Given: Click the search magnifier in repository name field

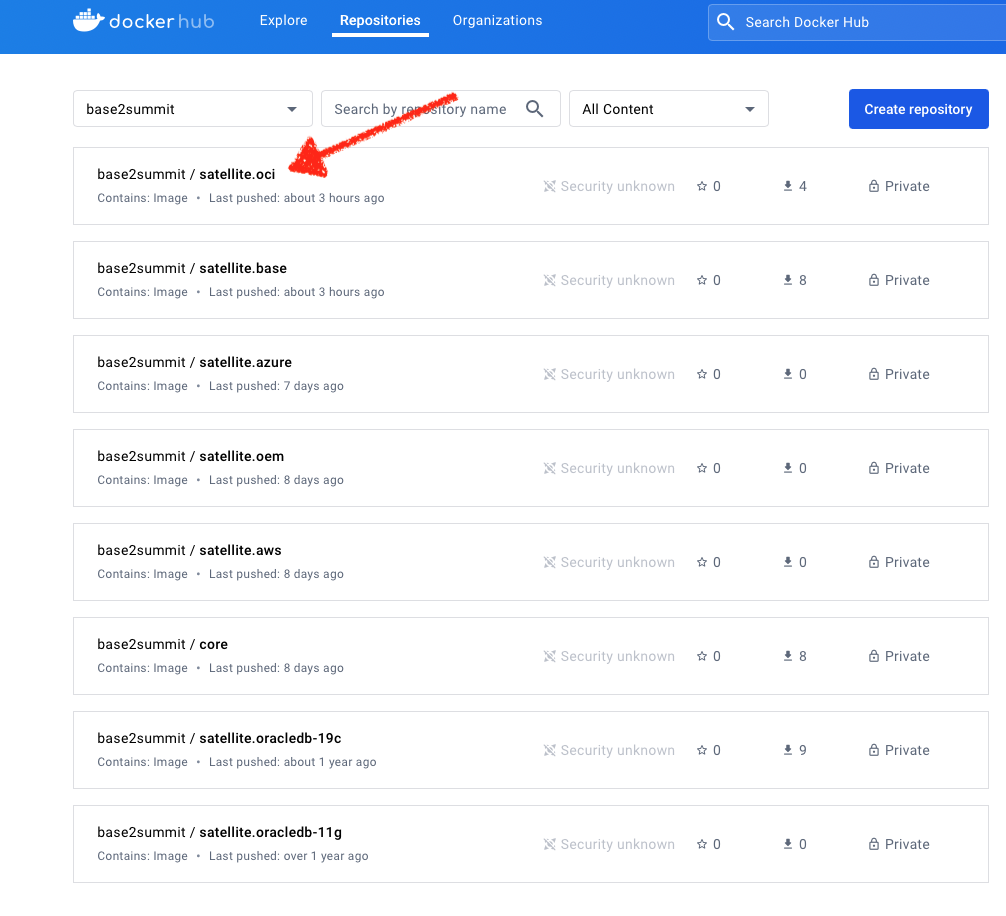Looking at the screenshot, I should pos(534,109).
